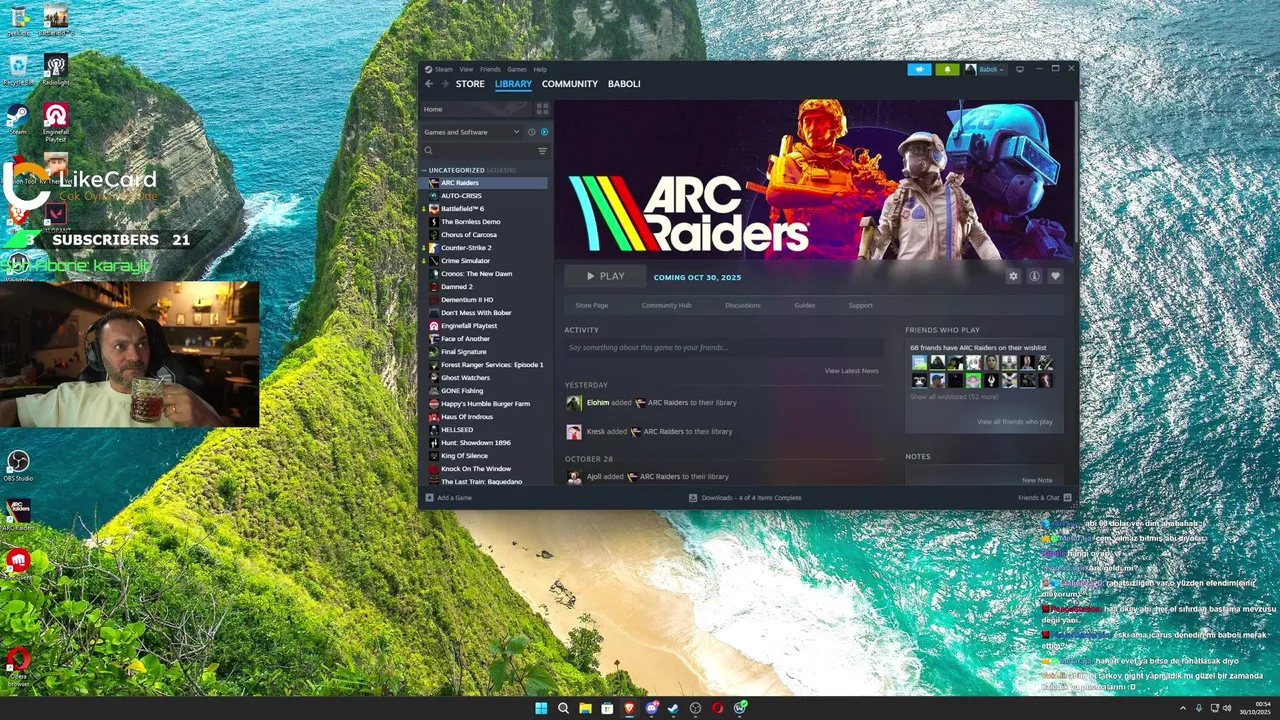Open Steam desktop shortcut icon
Screen dimensions: 1280x720
17,119
